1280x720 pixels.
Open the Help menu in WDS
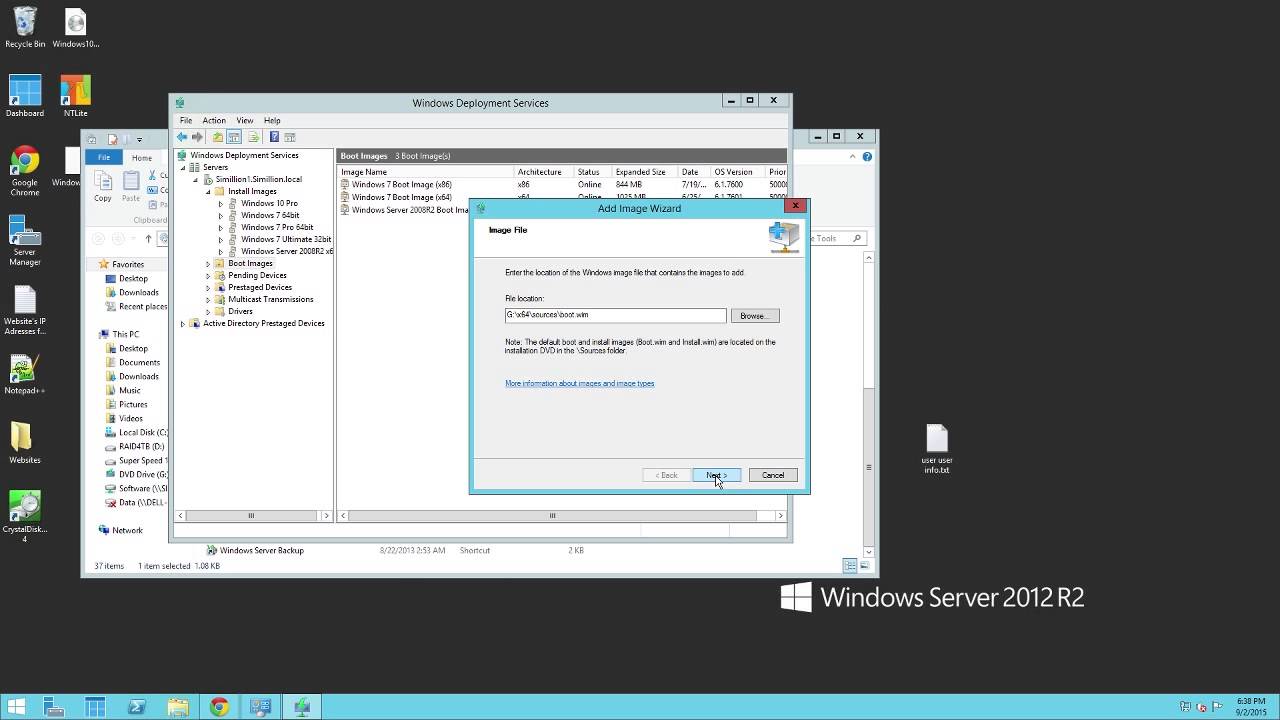272,120
